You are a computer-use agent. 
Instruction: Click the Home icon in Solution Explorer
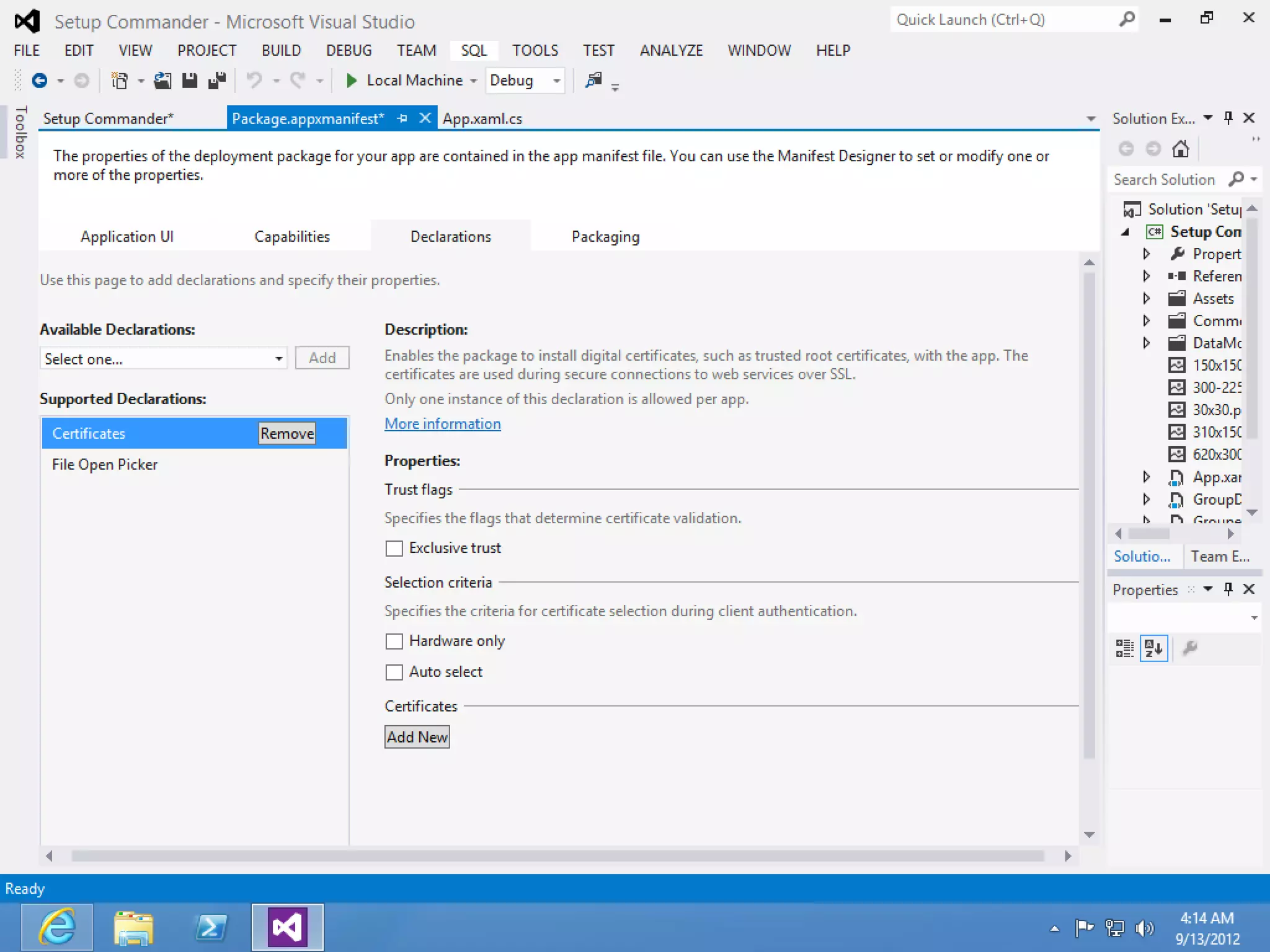(1181, 149)
